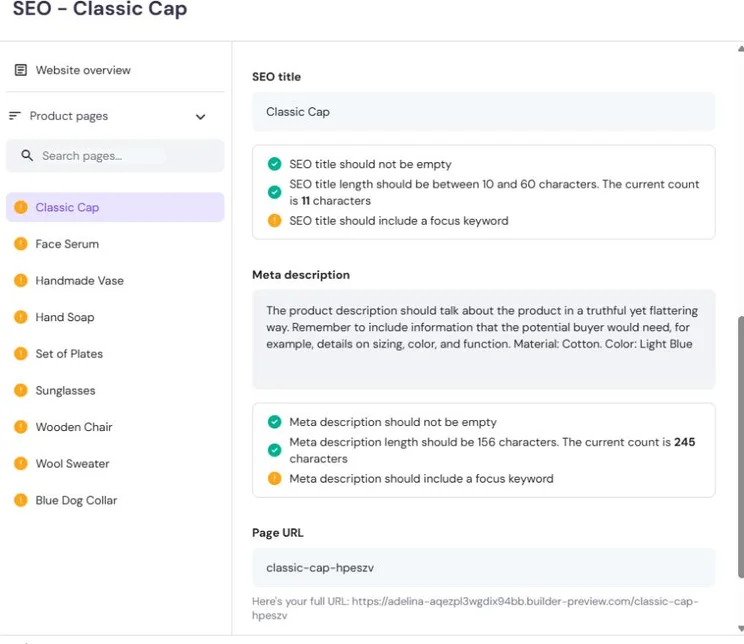
Task: Click the 'SEO - Classic Cap' page heading
Action: [x=100, y=9]
